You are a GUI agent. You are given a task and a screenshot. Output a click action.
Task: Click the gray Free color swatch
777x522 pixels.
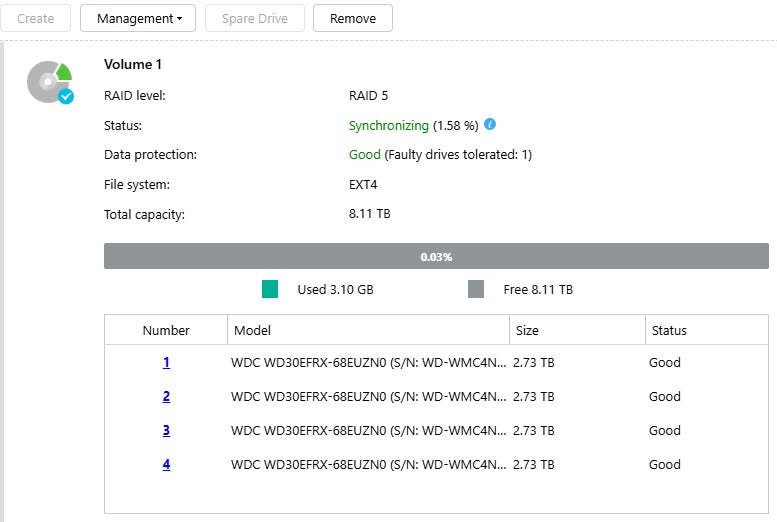[x=476, y=289]
